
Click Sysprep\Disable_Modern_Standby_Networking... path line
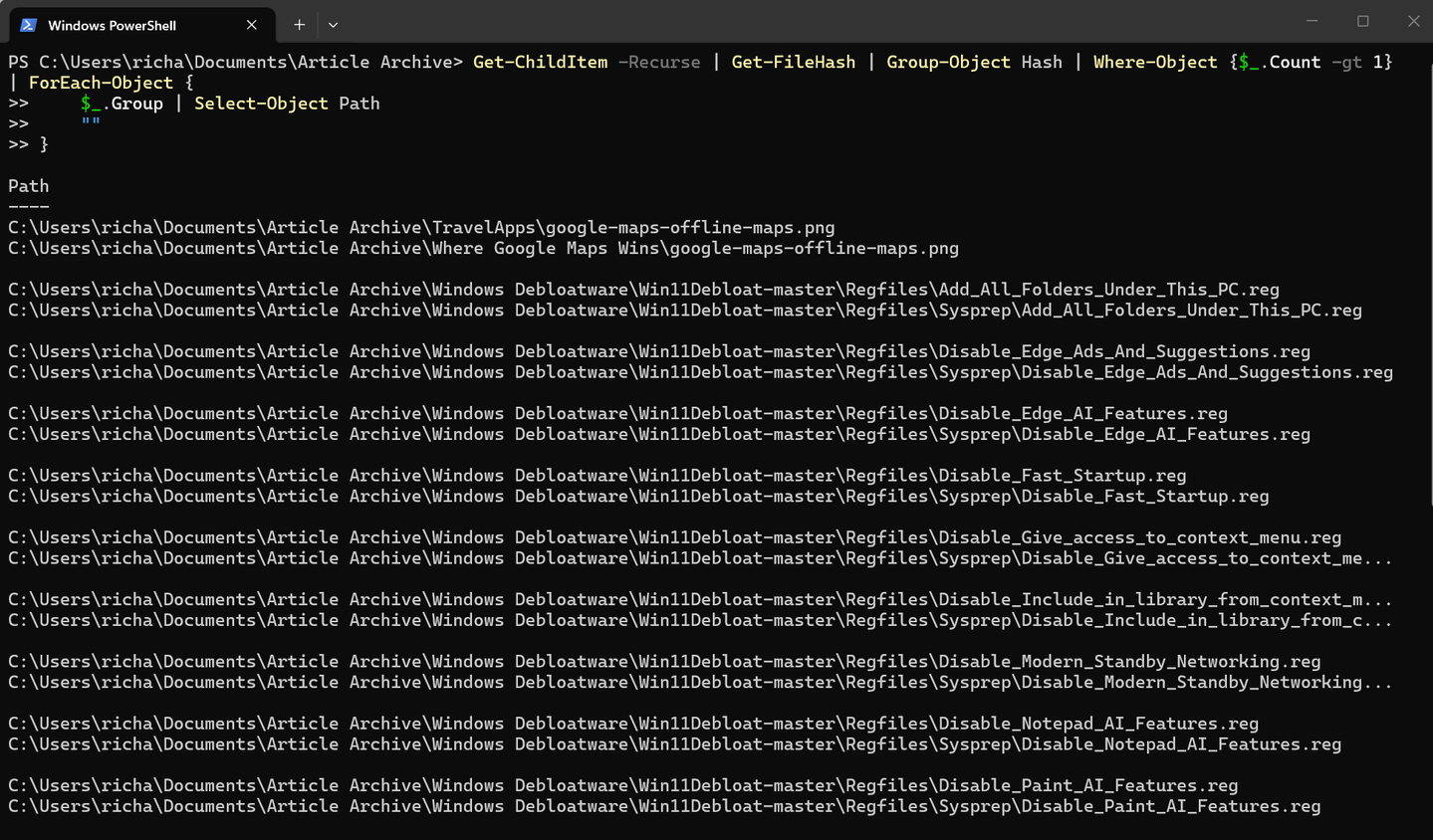pyautogui.click(x=700, y=682)
